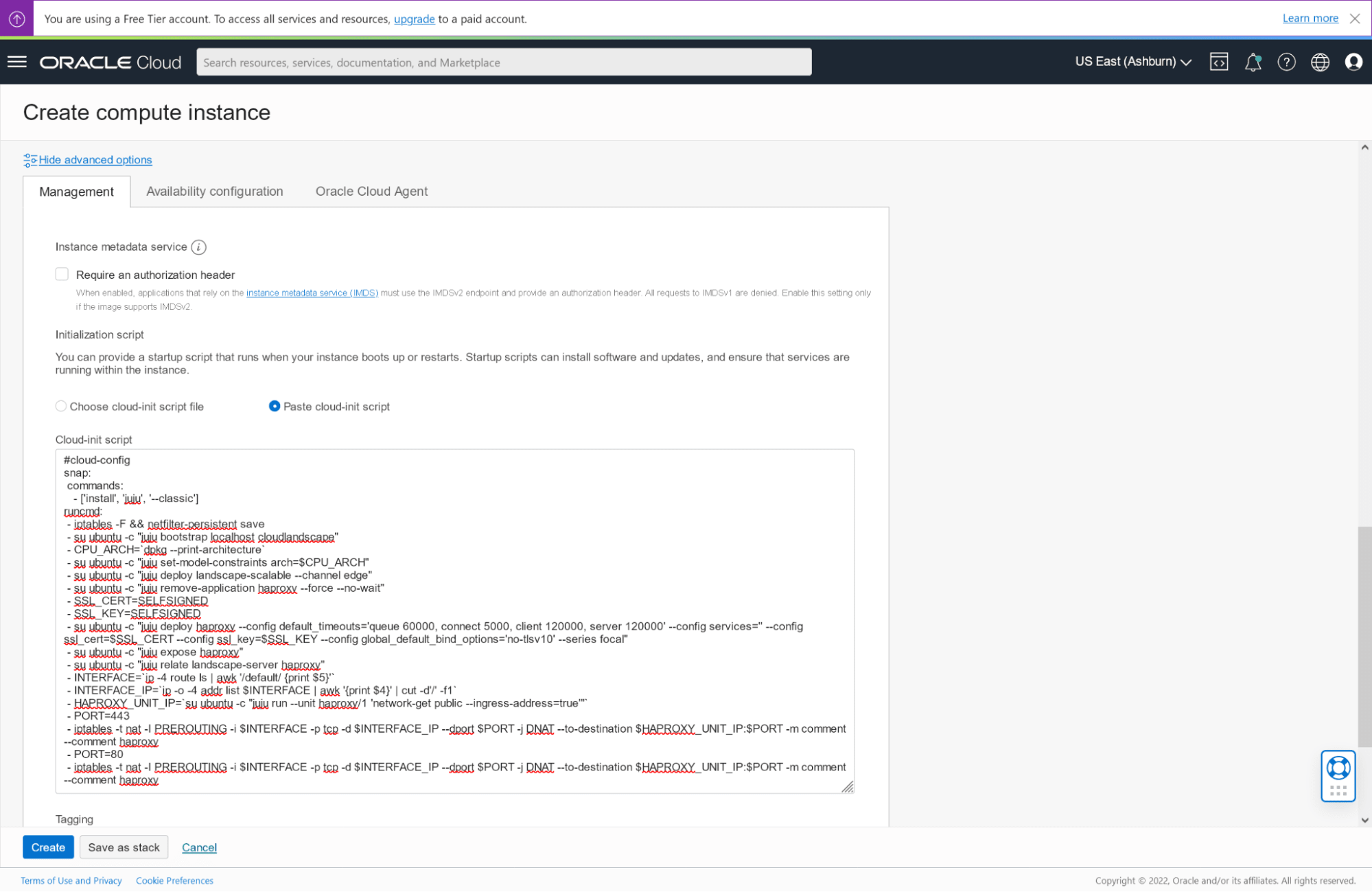
Task: Switch to Oracle Cloud Agent tab
Action: click(x=371, y=192)
